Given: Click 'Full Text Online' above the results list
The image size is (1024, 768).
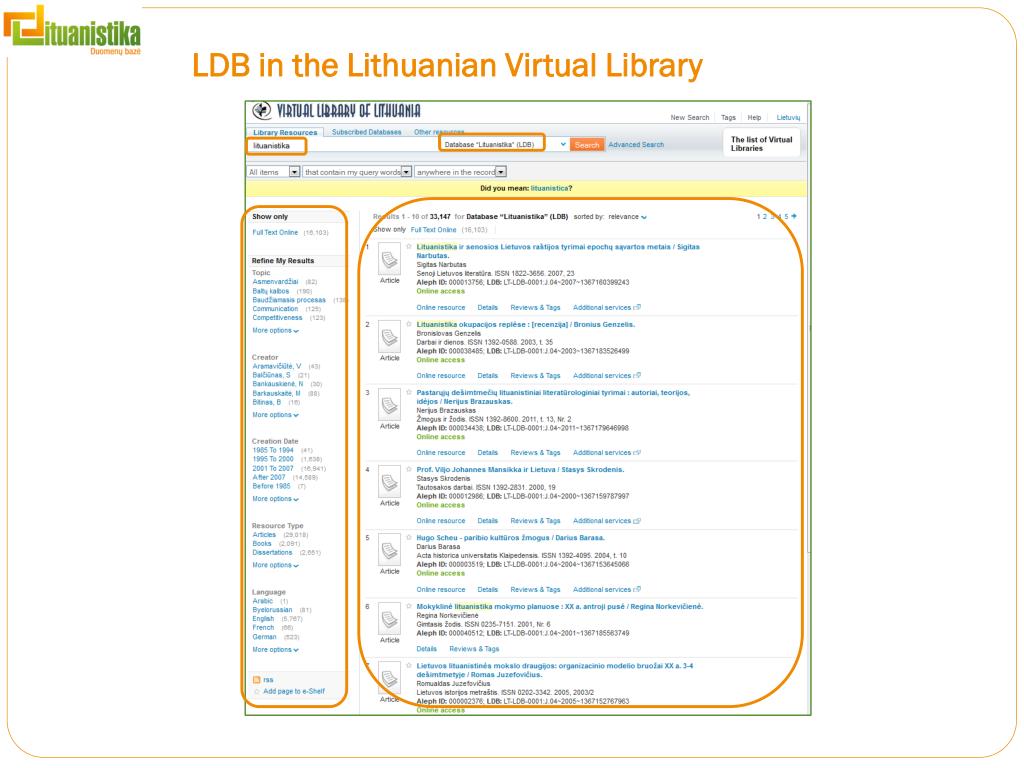Looking at the screenshot, I should (434, 230).
